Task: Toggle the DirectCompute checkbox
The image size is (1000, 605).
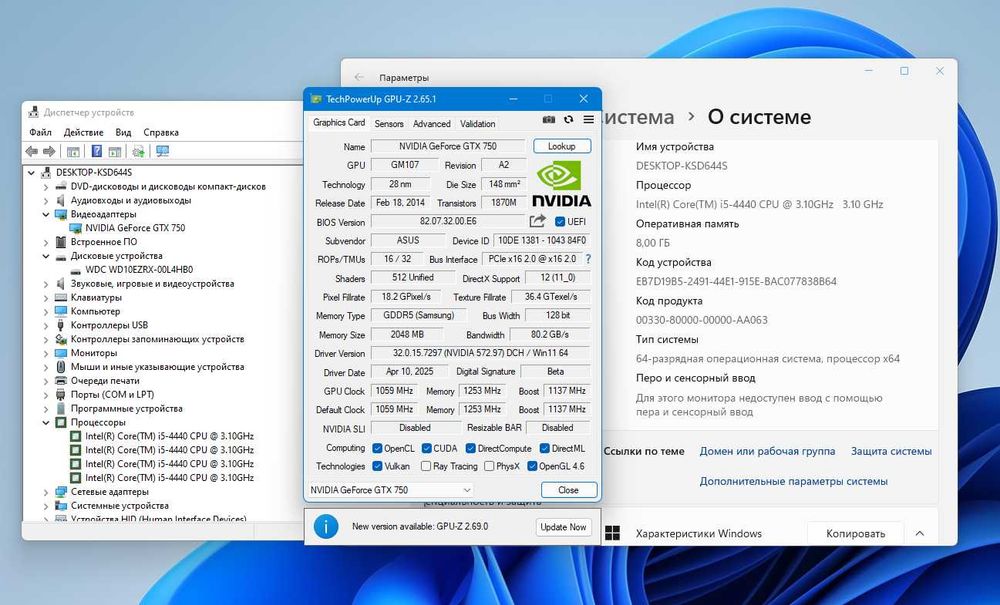Action: click(471, 448)
